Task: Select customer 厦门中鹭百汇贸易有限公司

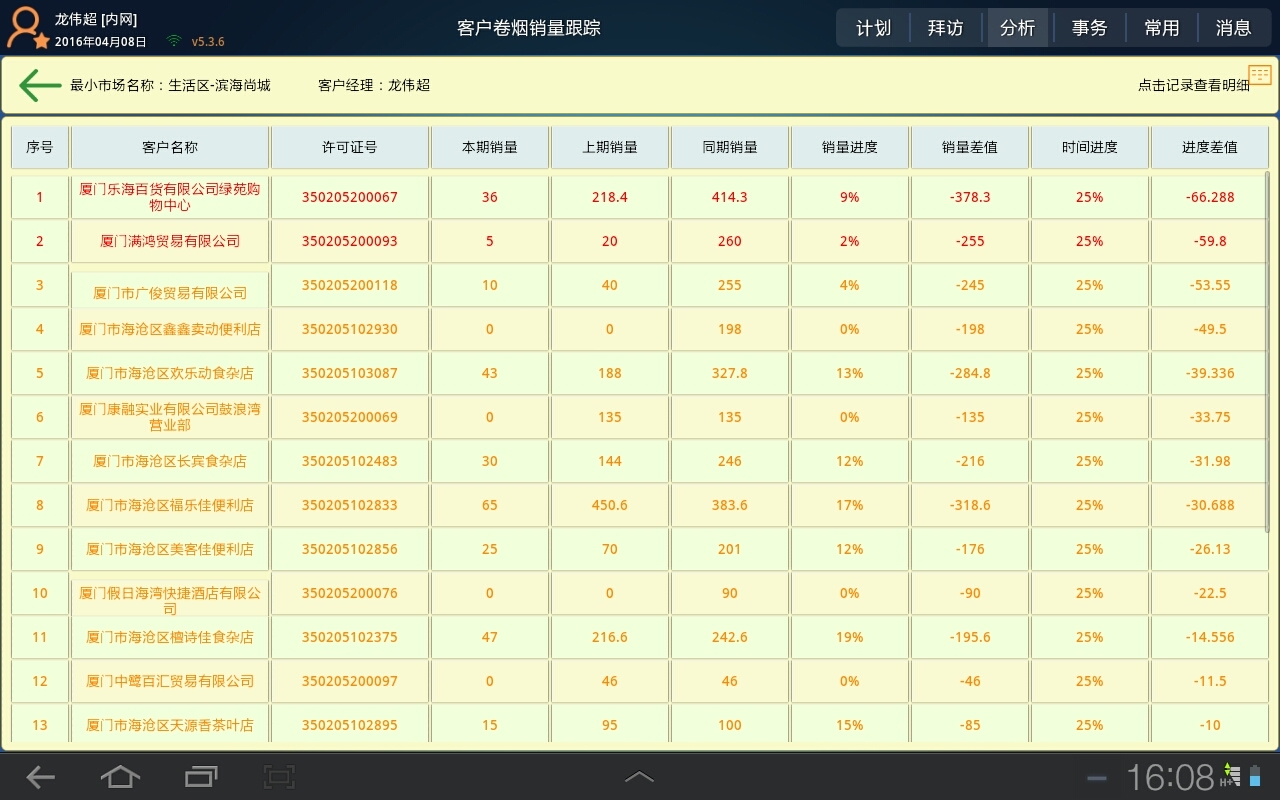Action: pyautogui.click(x=170, y=681)
